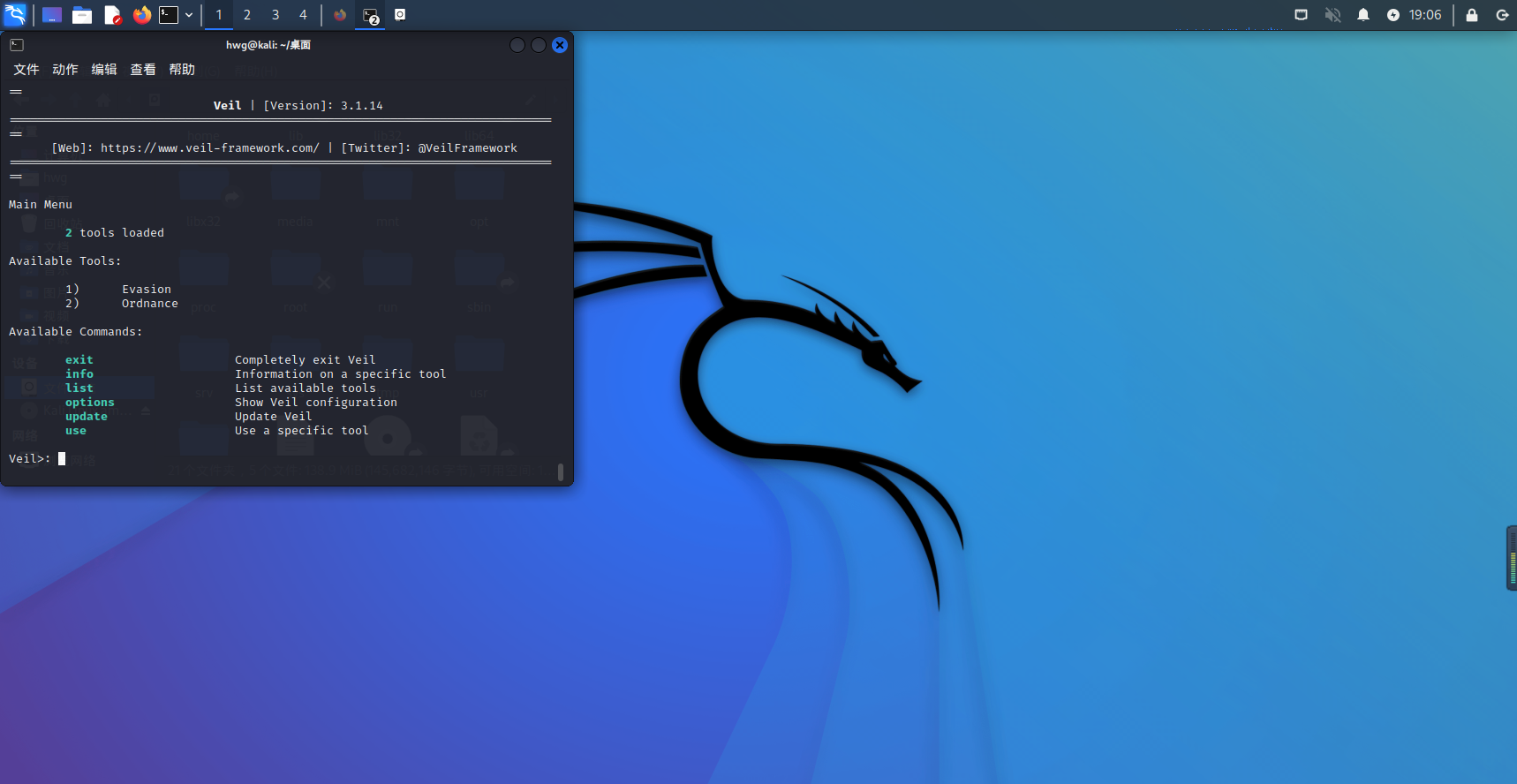This screenshot has height=784, width=1517.
Task: Click the 'Evasion' tool entry
Action: 147,290
